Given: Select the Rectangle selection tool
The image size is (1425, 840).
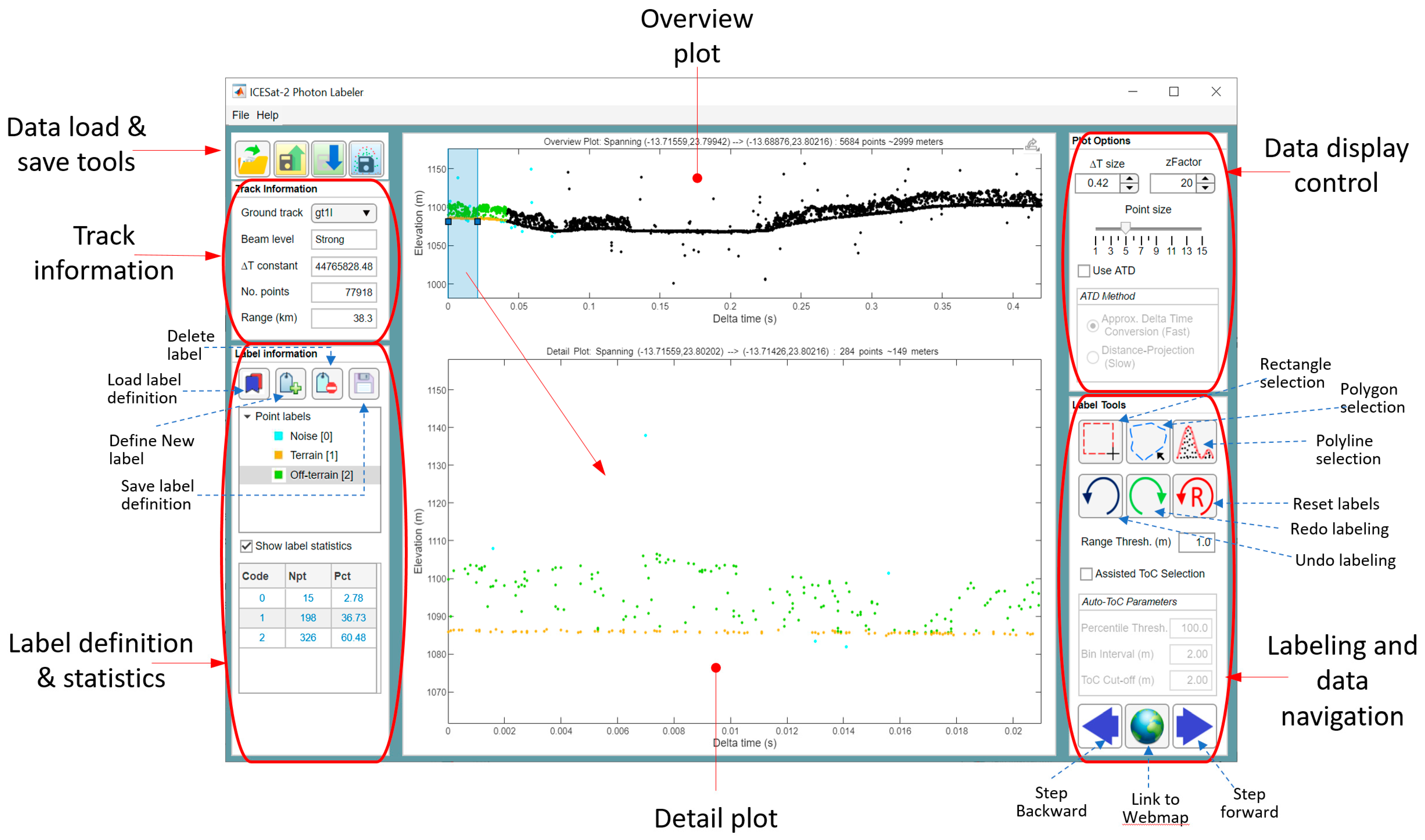Looking at the screenshot, I should point(1100,442).
